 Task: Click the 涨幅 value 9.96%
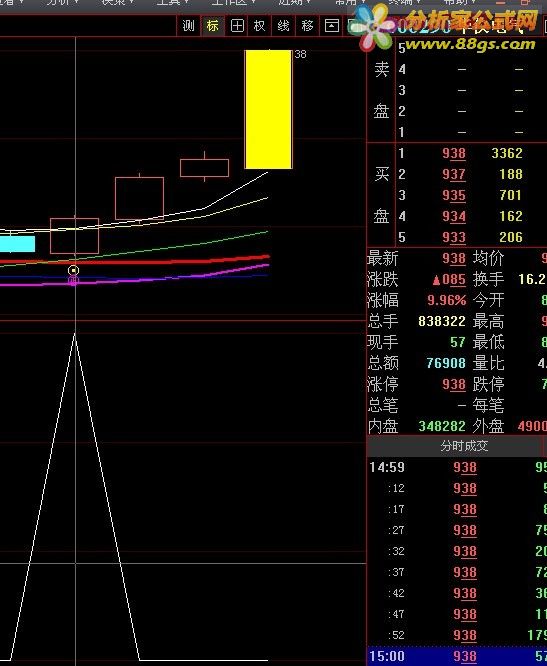(x=447, y=301)
